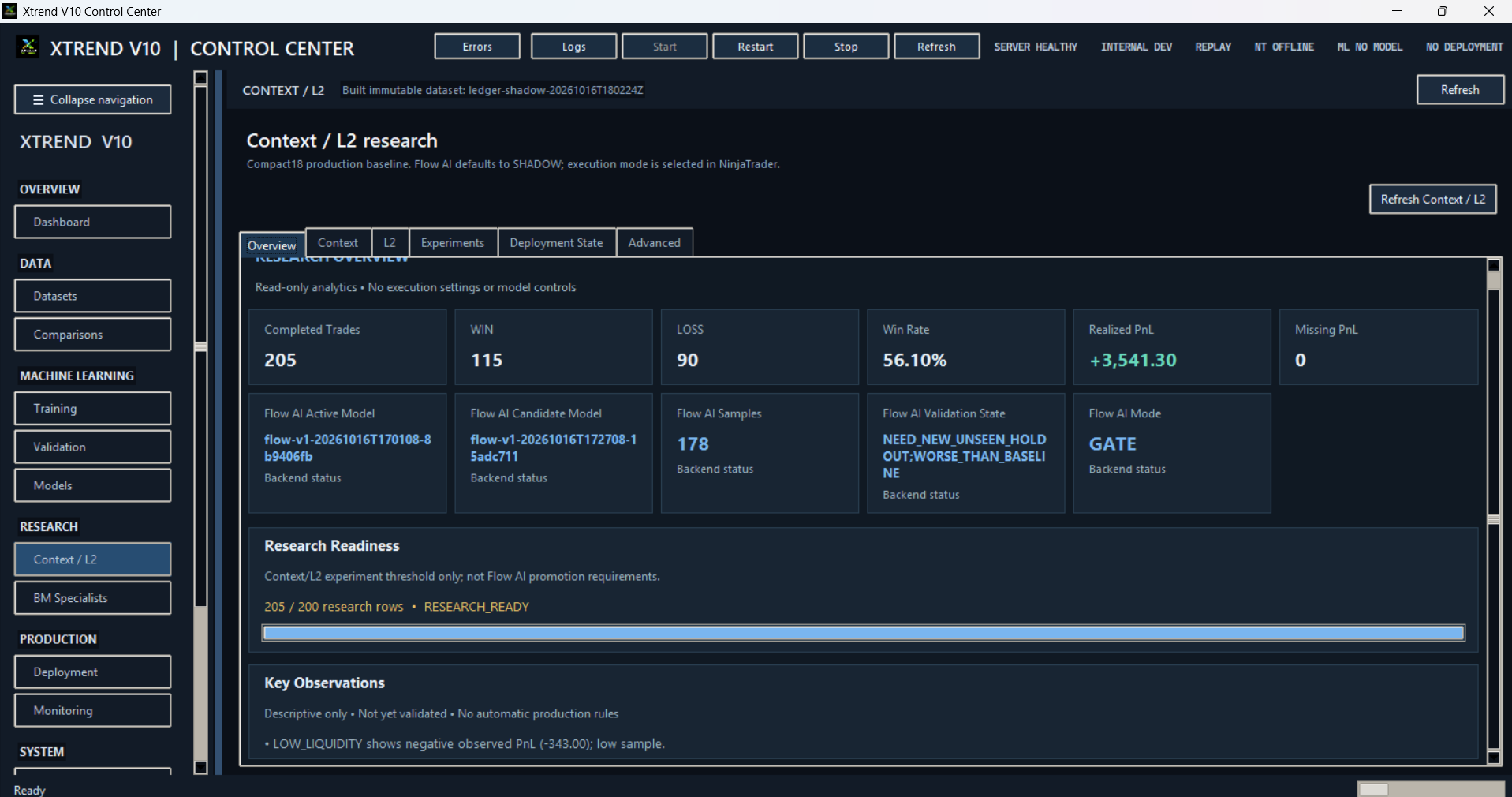
Task: Click the Realized PnL value +3,541.30
Action: (1133, 360)
